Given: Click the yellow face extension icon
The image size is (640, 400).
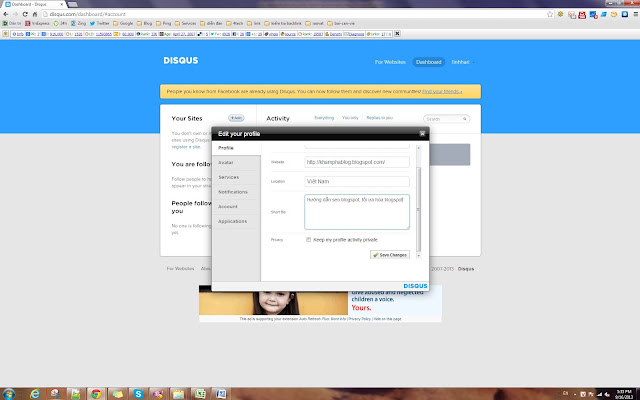Looking at the screenshot, I should [x=613, y=14].
